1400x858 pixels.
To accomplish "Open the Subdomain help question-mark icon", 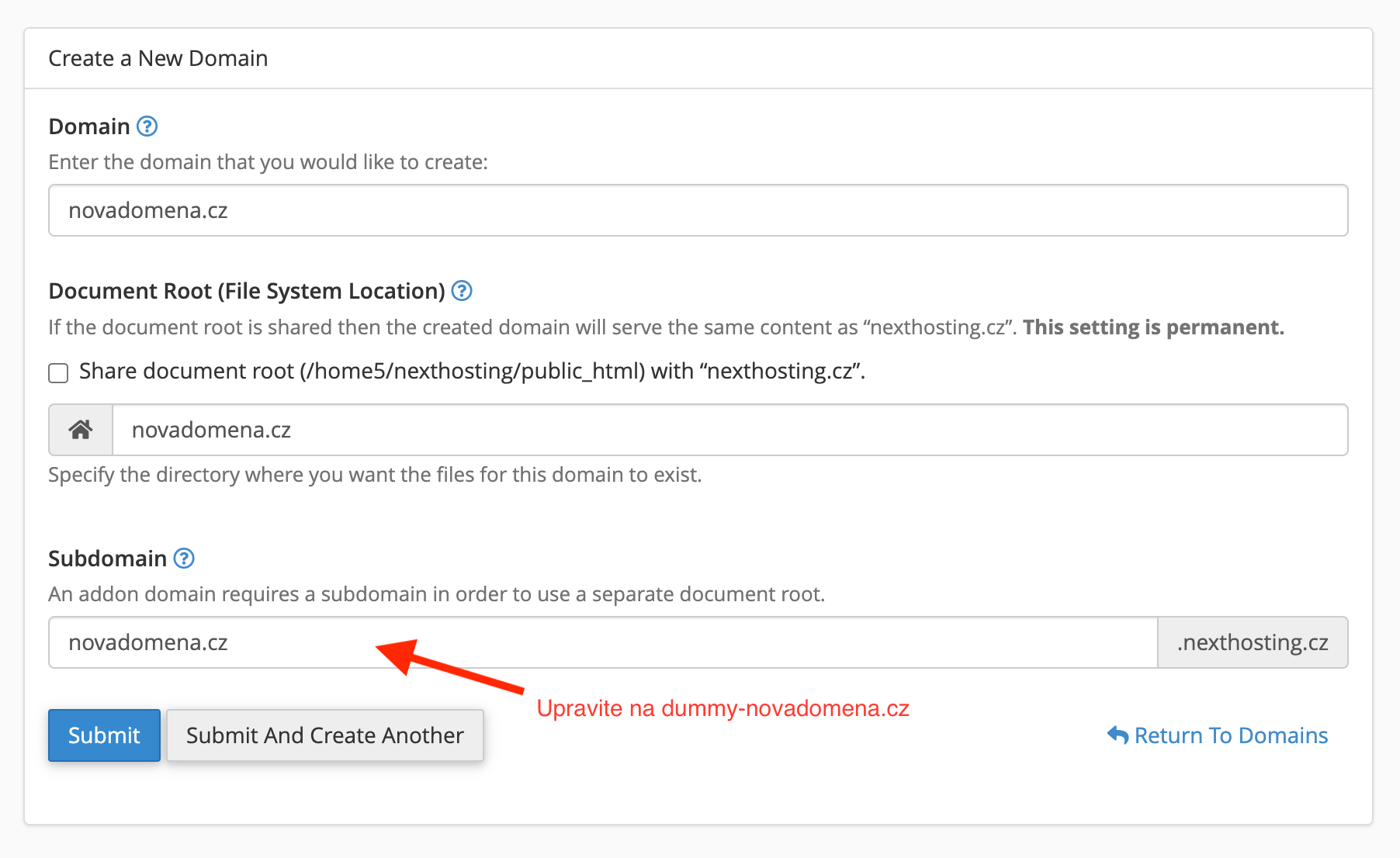I will tap(184, 559).
